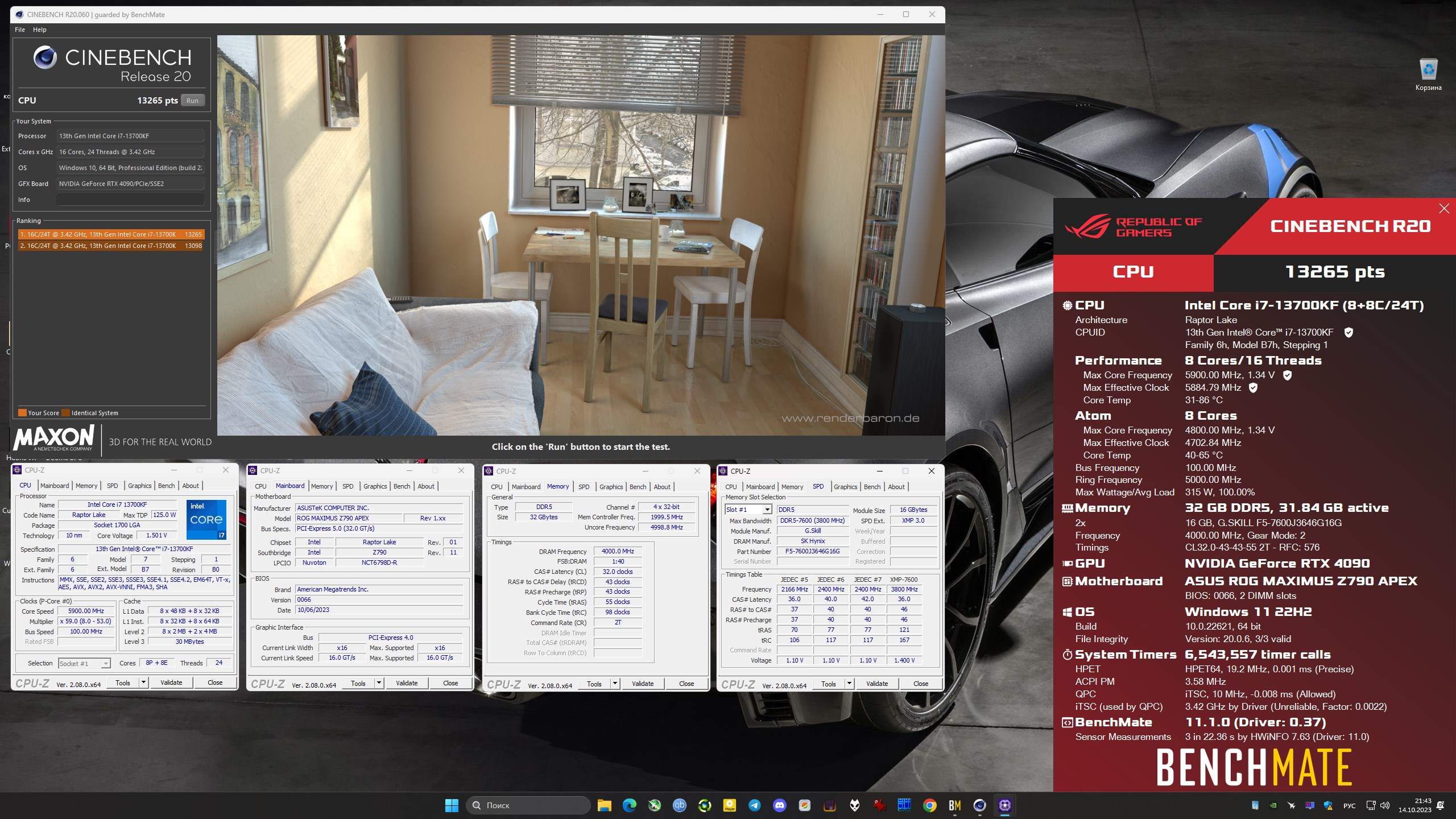1456x819 pixels.
Task: Select ranking entry with 13098 score
Action: tap(110, 246)
